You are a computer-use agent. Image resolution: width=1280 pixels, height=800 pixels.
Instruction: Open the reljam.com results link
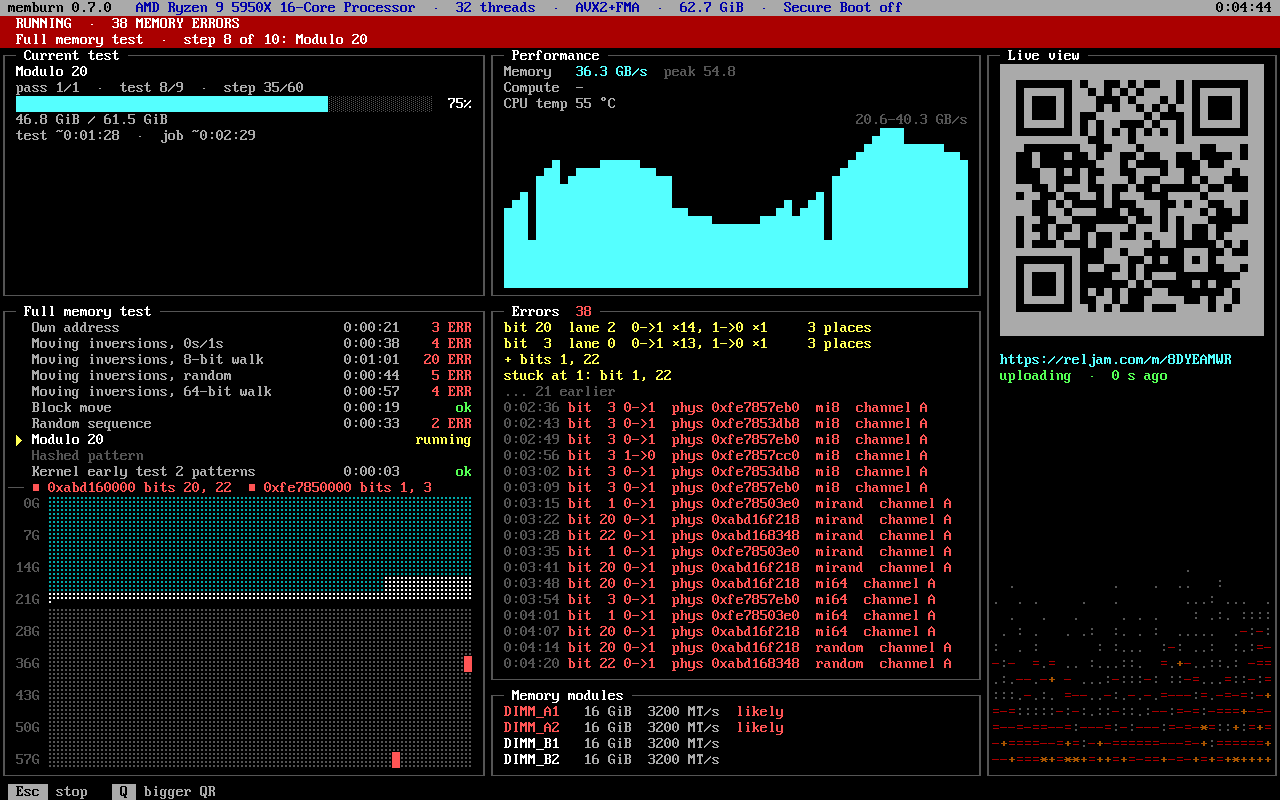[1116, 360]
